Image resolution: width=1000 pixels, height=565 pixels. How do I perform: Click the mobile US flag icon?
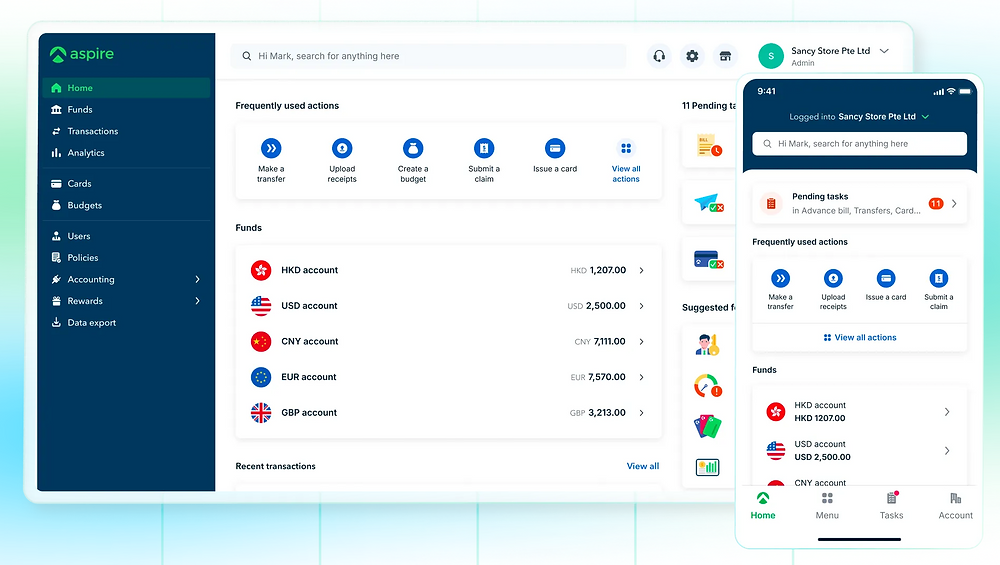[776, 451]
